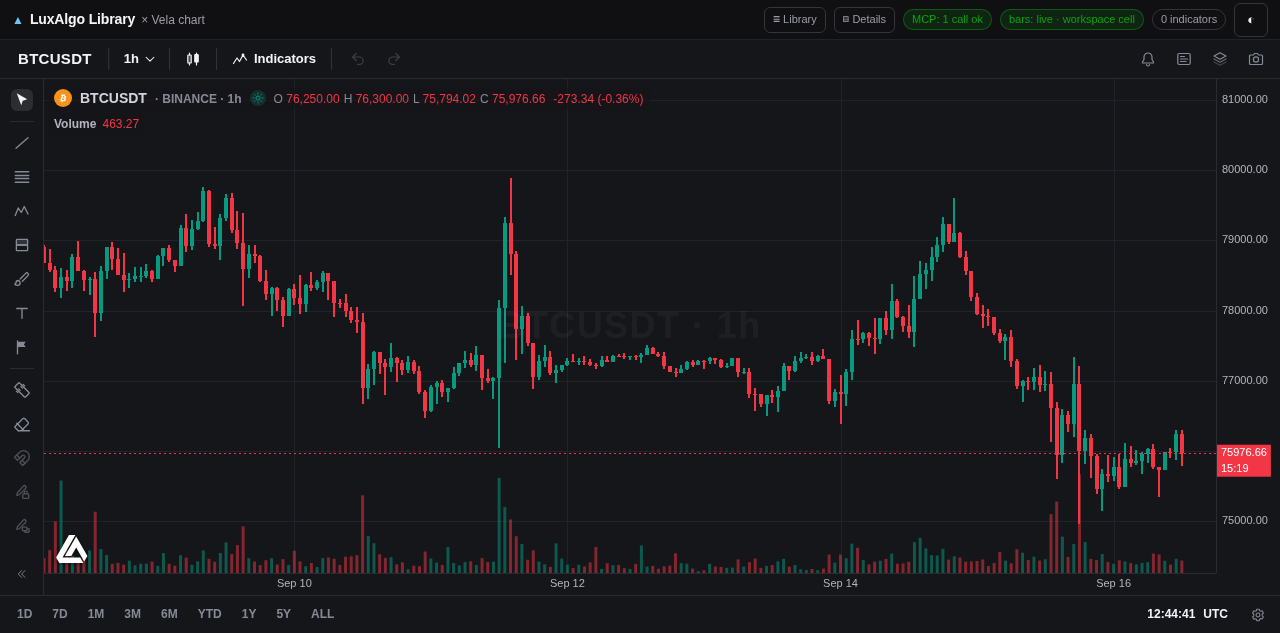The width and height of the screenshot is (1280, 633).
Task: Set range to 6M
Action: tap(170, 614)
